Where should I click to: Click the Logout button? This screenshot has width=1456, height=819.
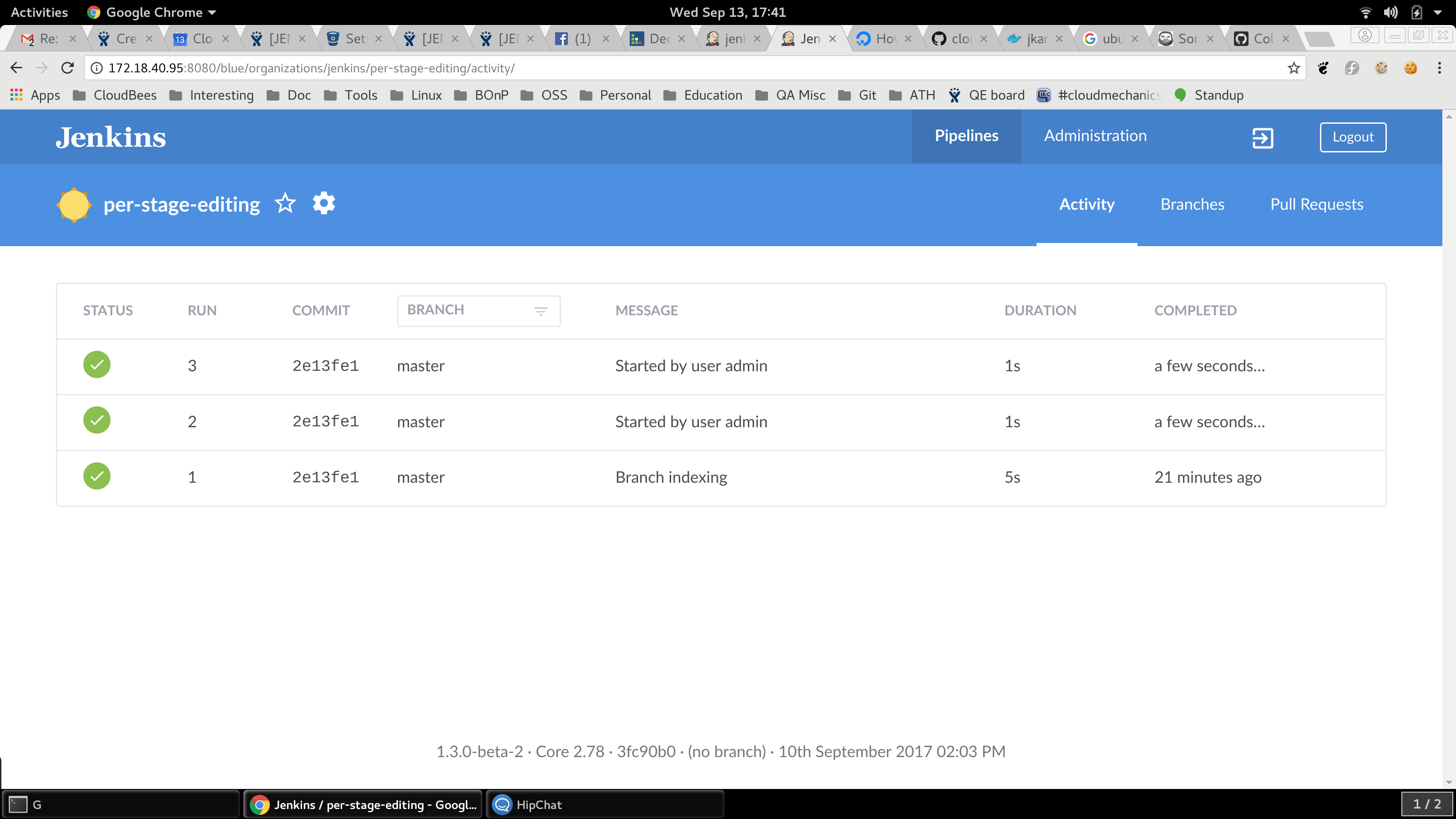1353,137
